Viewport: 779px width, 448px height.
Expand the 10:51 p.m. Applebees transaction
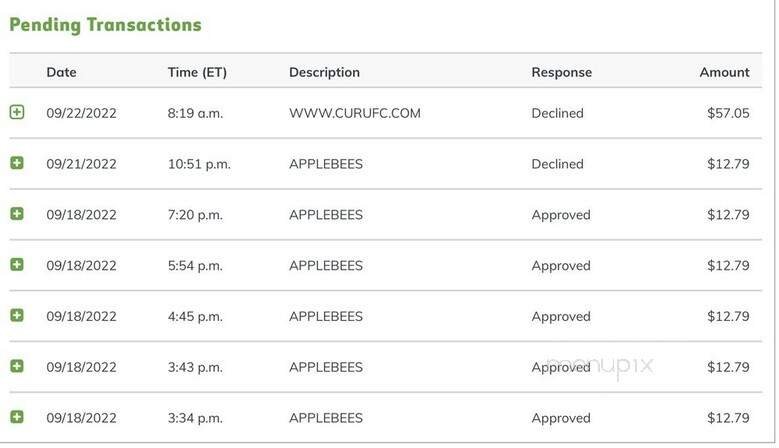pos(17,163)
